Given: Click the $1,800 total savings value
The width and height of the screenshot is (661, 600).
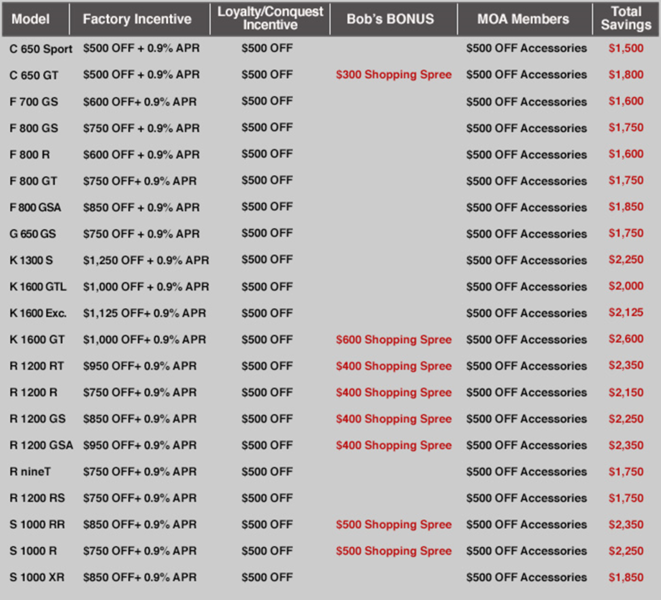Looking at the screenshot, I should pos(626,75).
